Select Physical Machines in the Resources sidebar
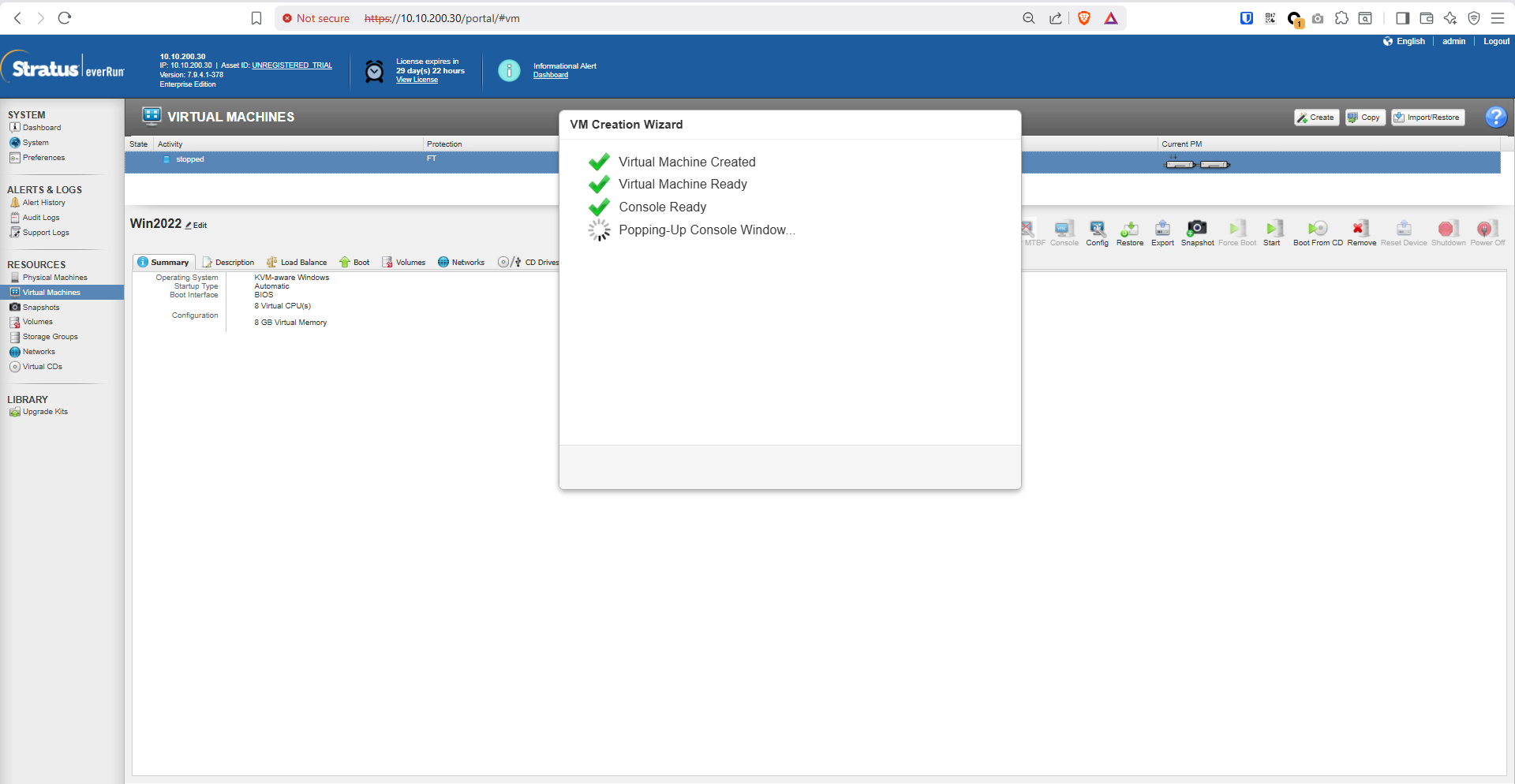Image resolution: width=1515 pixels, height=784 pixels. (x=54, y=278)
